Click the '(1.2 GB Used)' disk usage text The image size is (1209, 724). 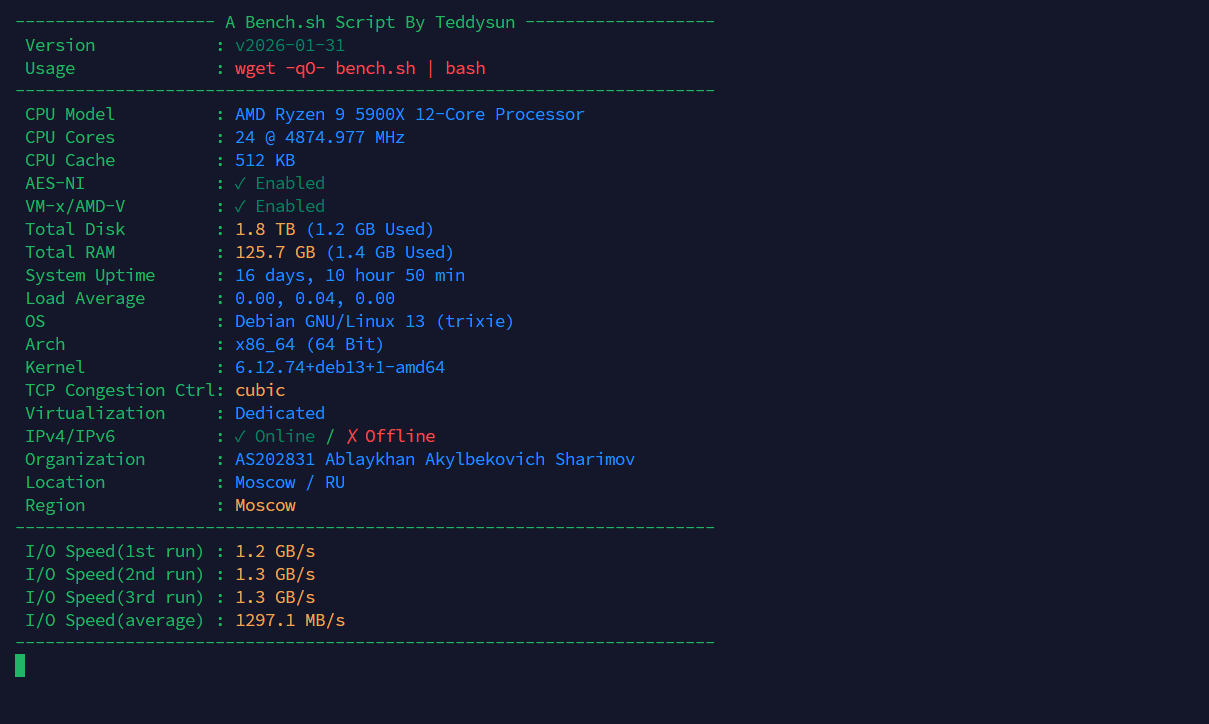(x=370, y=229)
